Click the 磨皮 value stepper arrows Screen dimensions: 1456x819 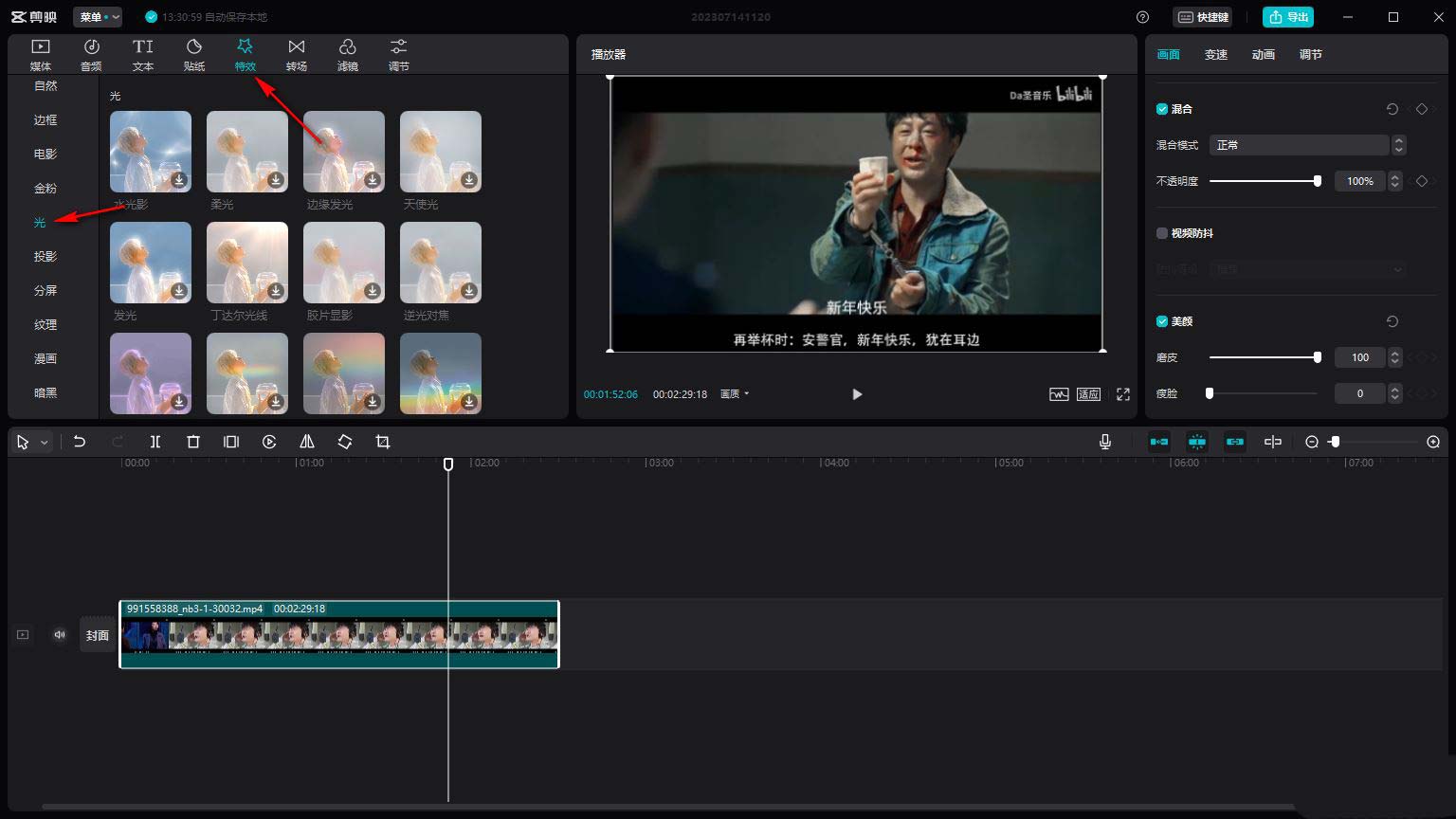point(1394,357)
